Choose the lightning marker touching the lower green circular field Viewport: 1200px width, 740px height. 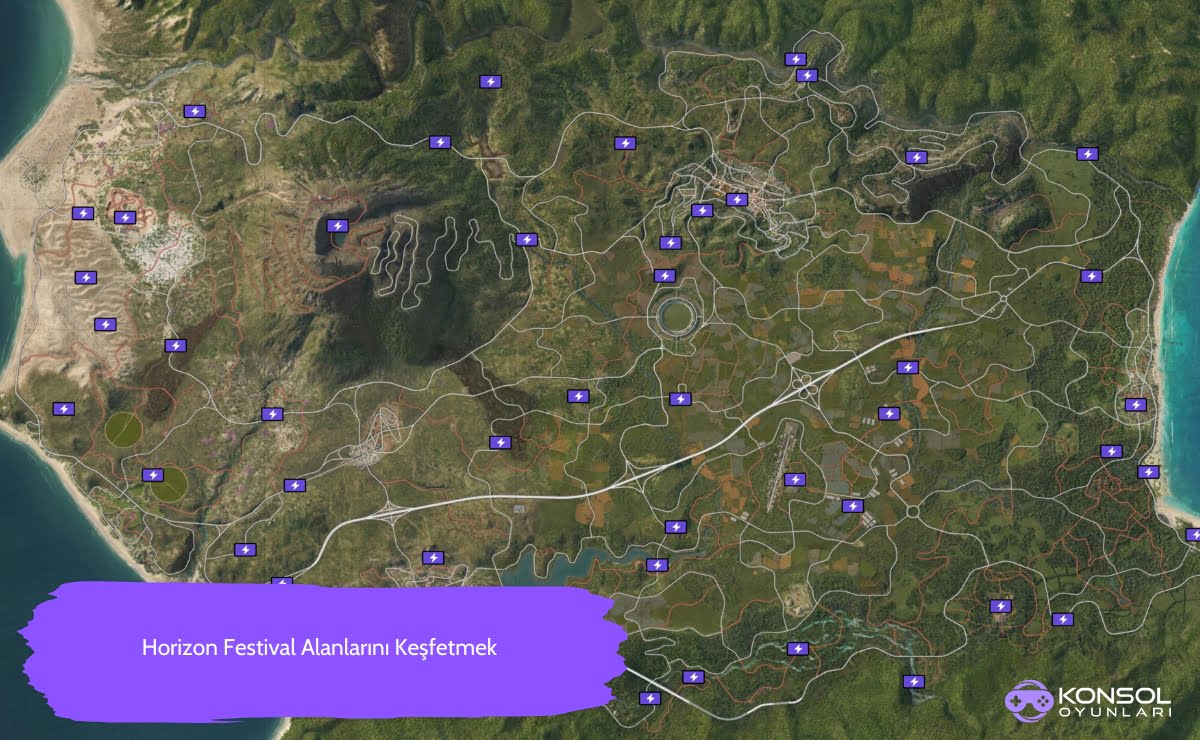click(152, 475)
